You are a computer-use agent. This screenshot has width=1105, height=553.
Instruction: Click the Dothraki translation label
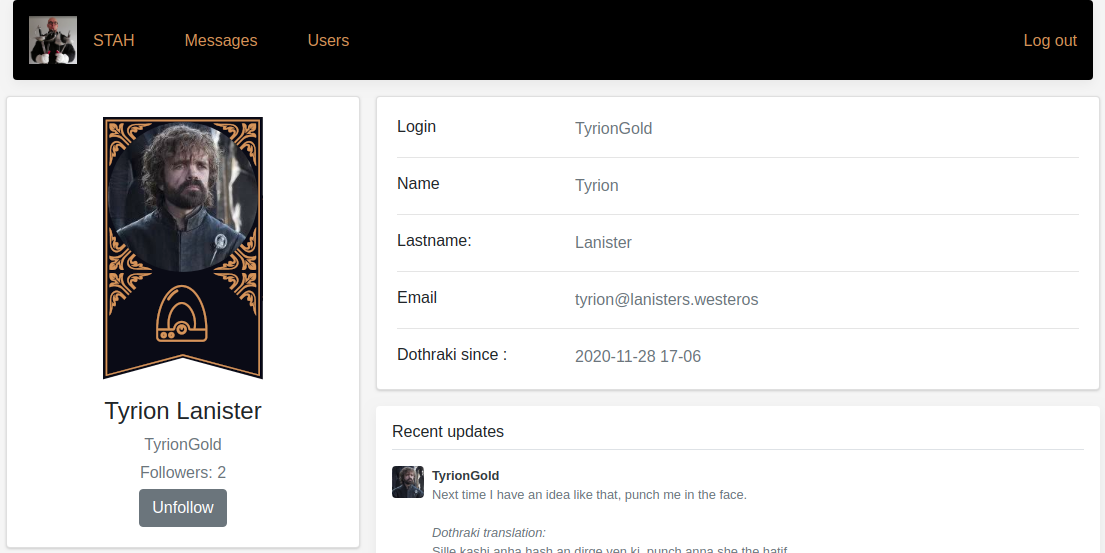pos(488,533)
